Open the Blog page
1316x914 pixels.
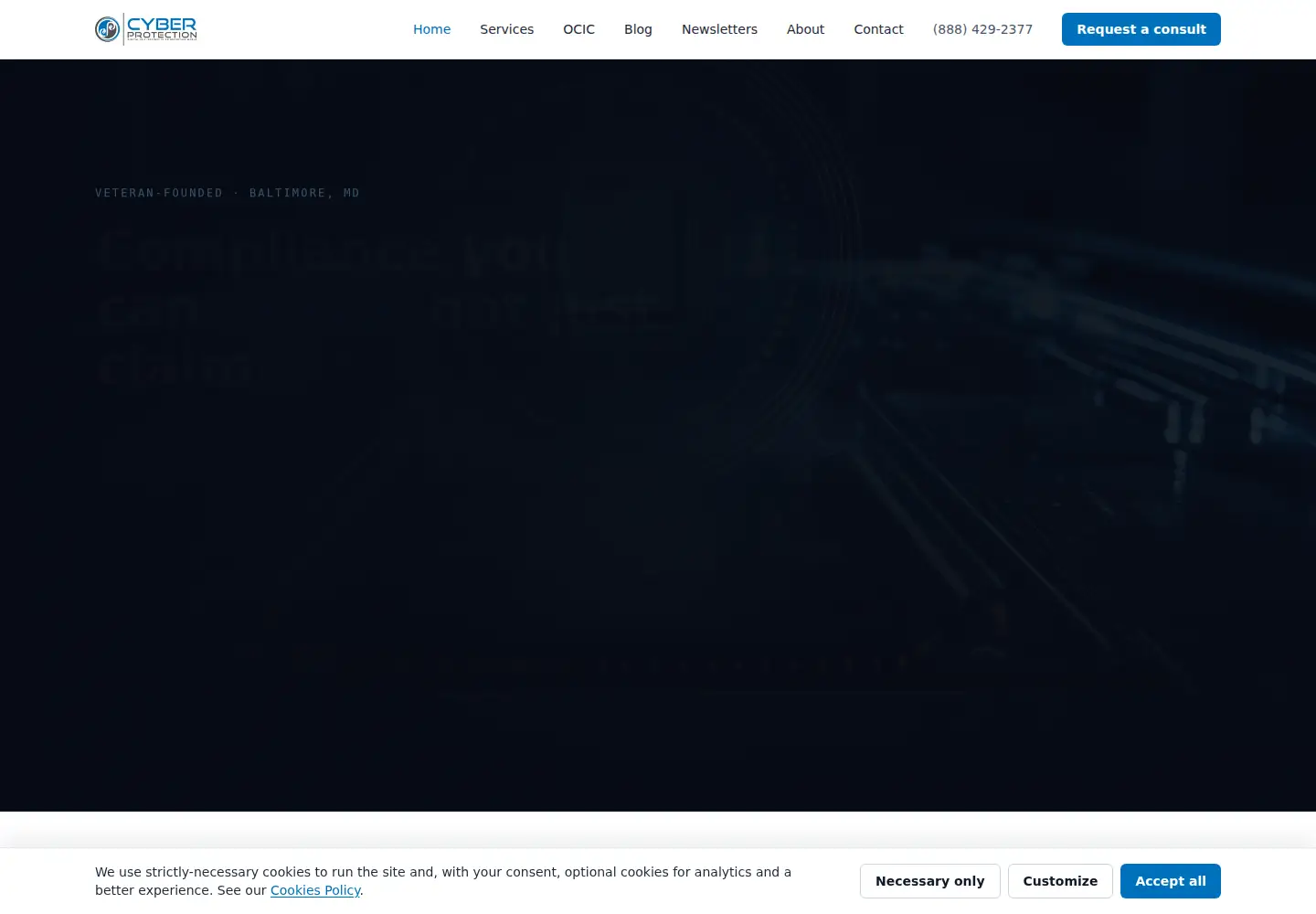(638, 29)
